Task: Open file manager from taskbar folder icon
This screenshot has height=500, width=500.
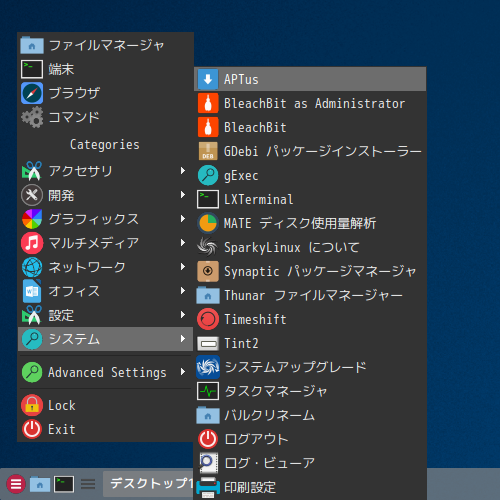Action: (40, 484)
